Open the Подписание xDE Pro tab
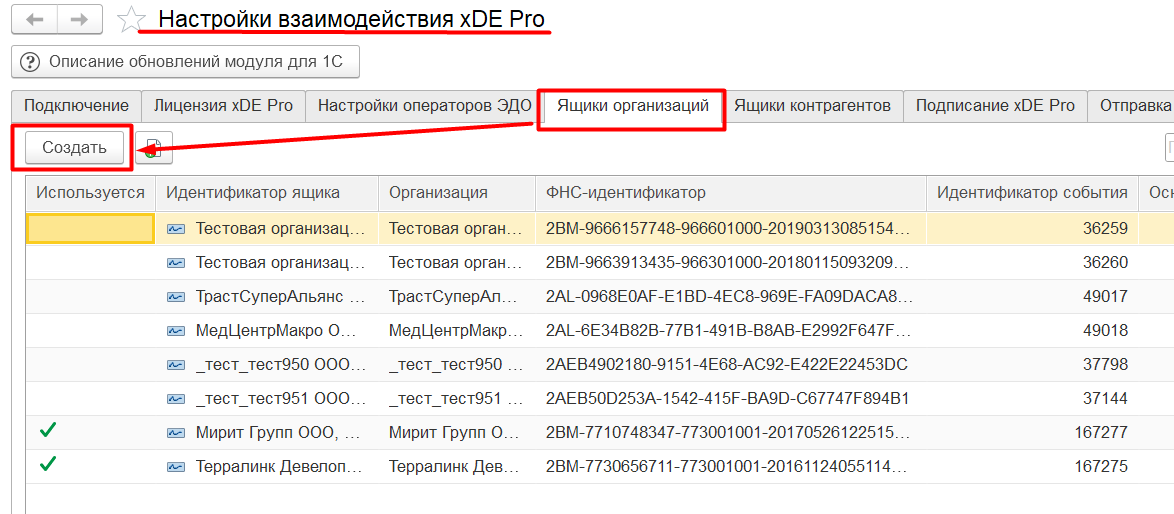1174x514 pixels. click(x=995, y=106)
